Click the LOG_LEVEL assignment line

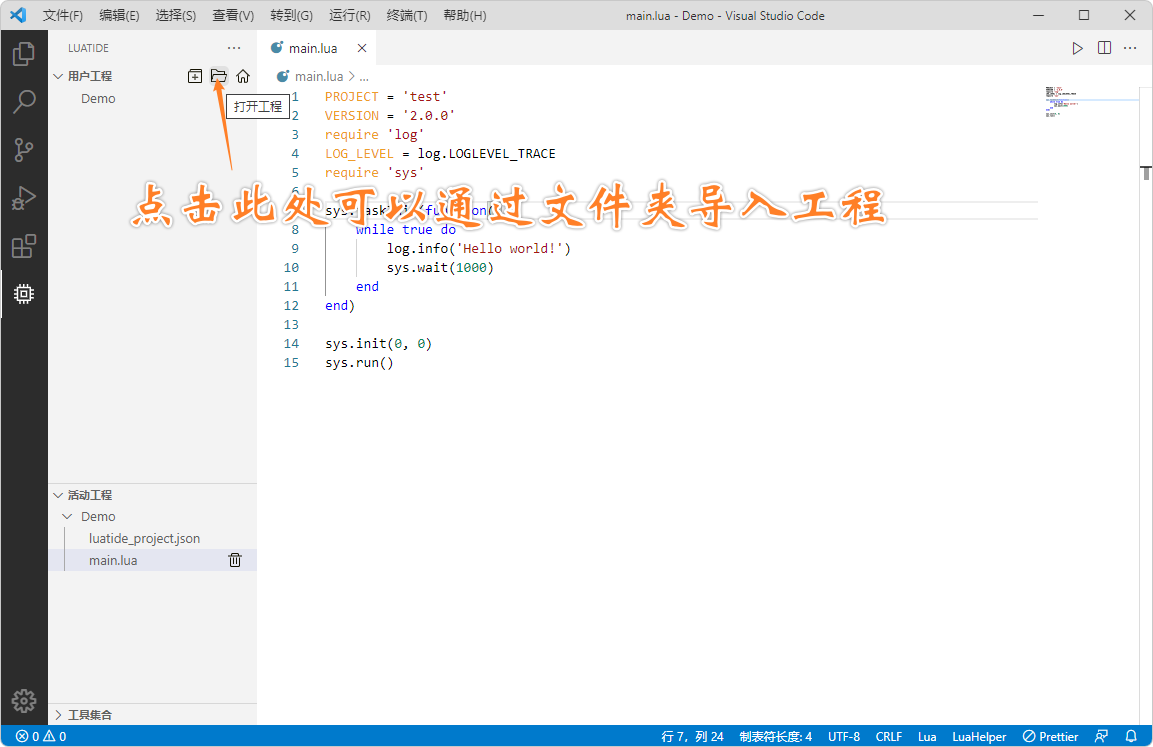440,154
